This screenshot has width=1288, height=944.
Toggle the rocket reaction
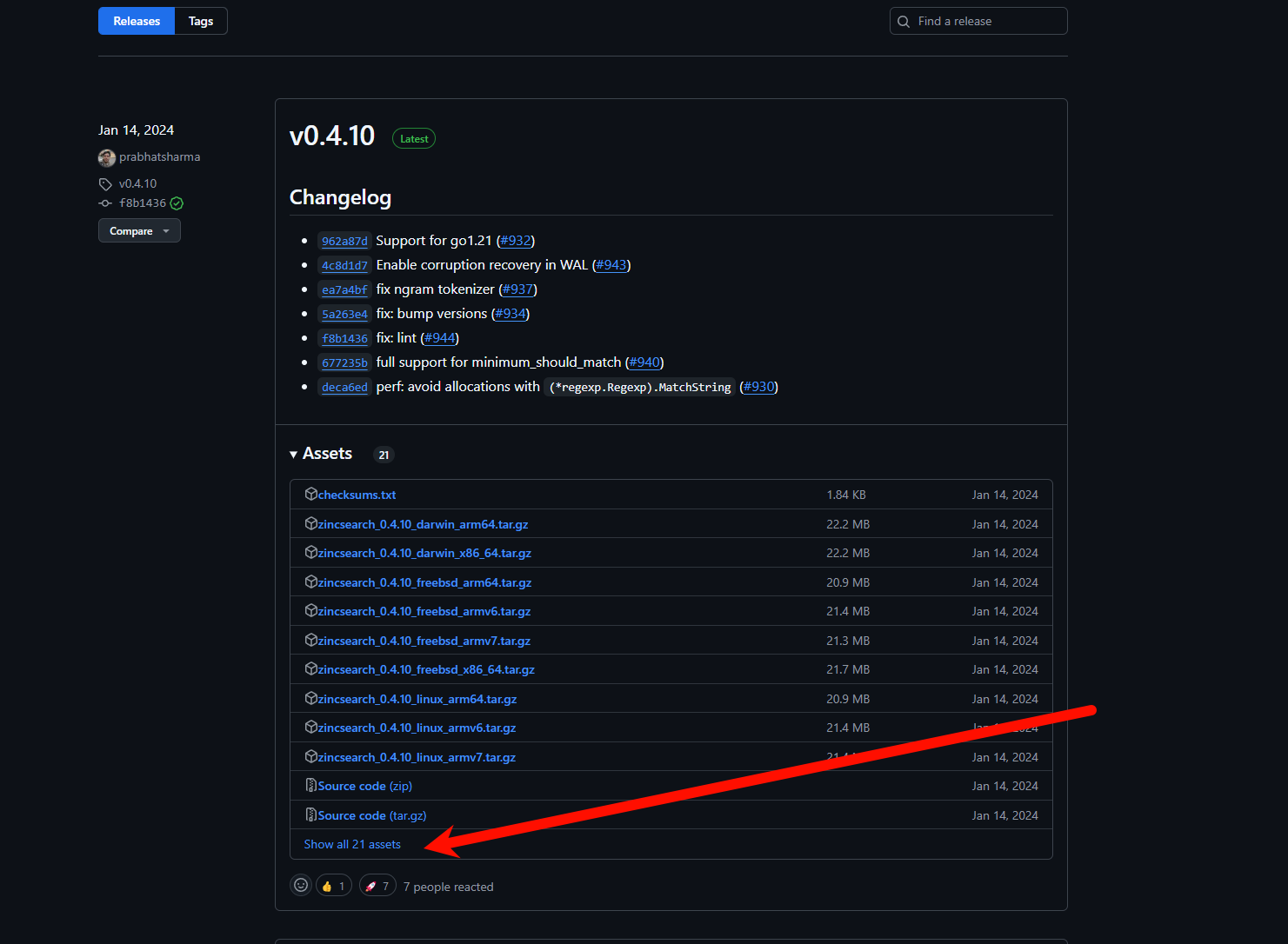click(x=377, y=886)
